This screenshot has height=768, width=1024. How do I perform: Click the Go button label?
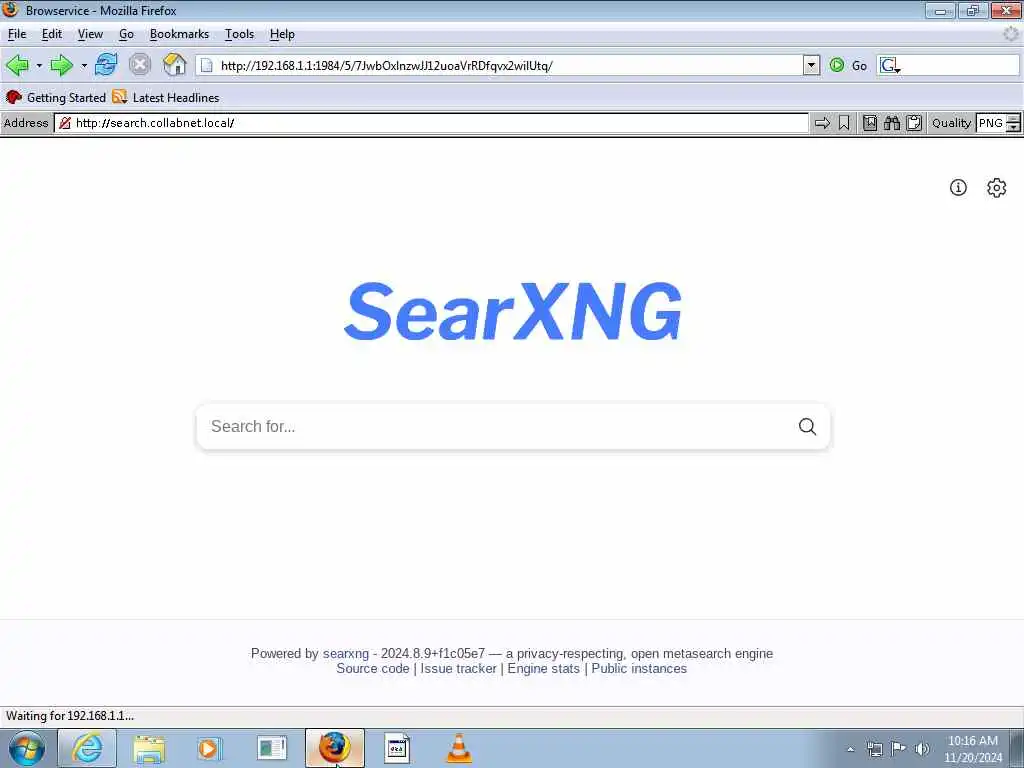(859, 65)
